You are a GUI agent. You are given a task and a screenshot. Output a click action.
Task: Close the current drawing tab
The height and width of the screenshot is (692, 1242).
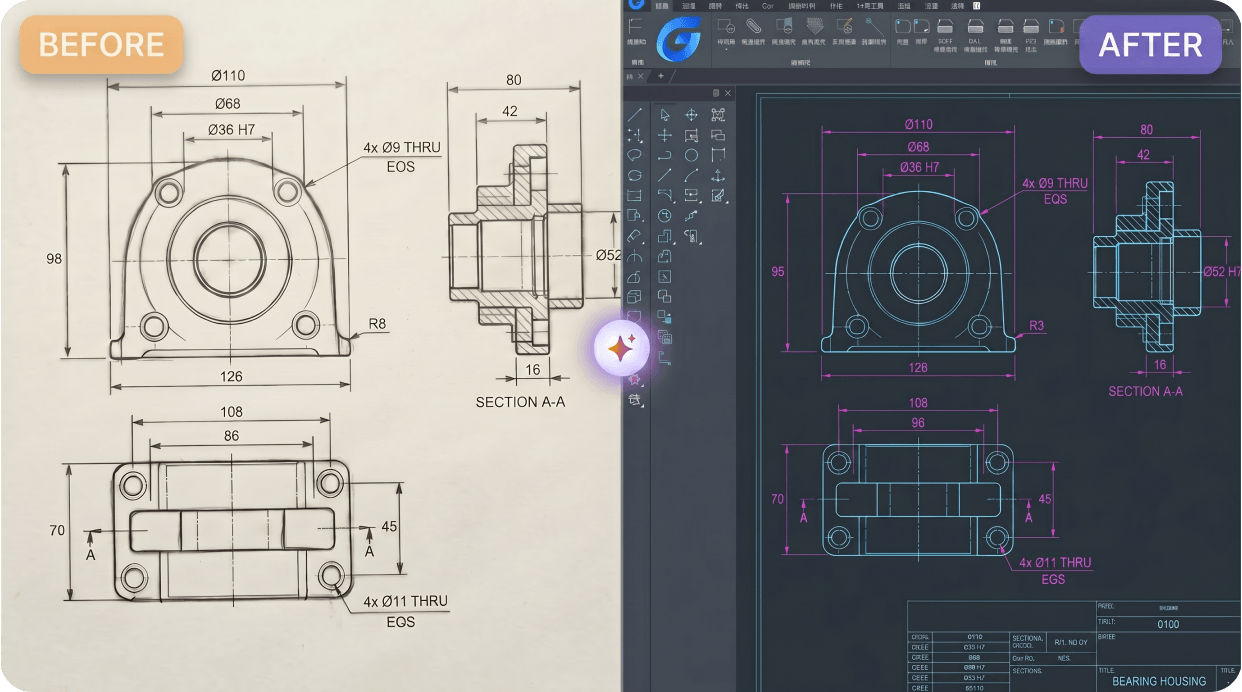(x=640, y=75)
